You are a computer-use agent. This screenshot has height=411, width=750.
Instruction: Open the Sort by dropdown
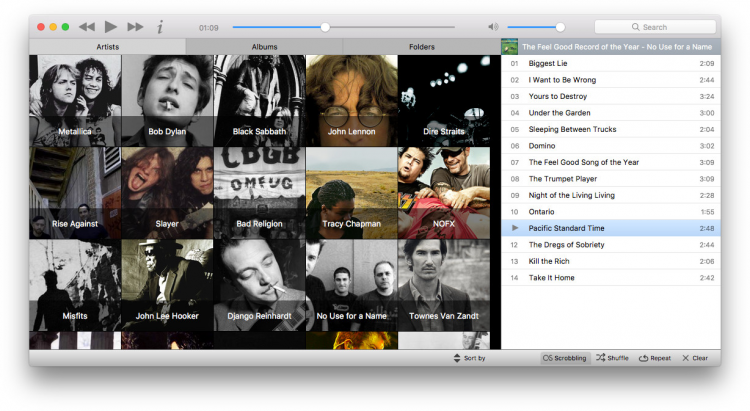coord(469,357)
